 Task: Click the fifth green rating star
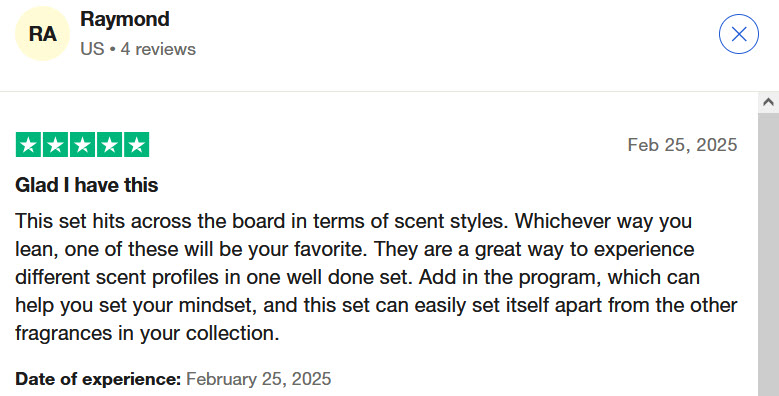click(x=136, y=145)
